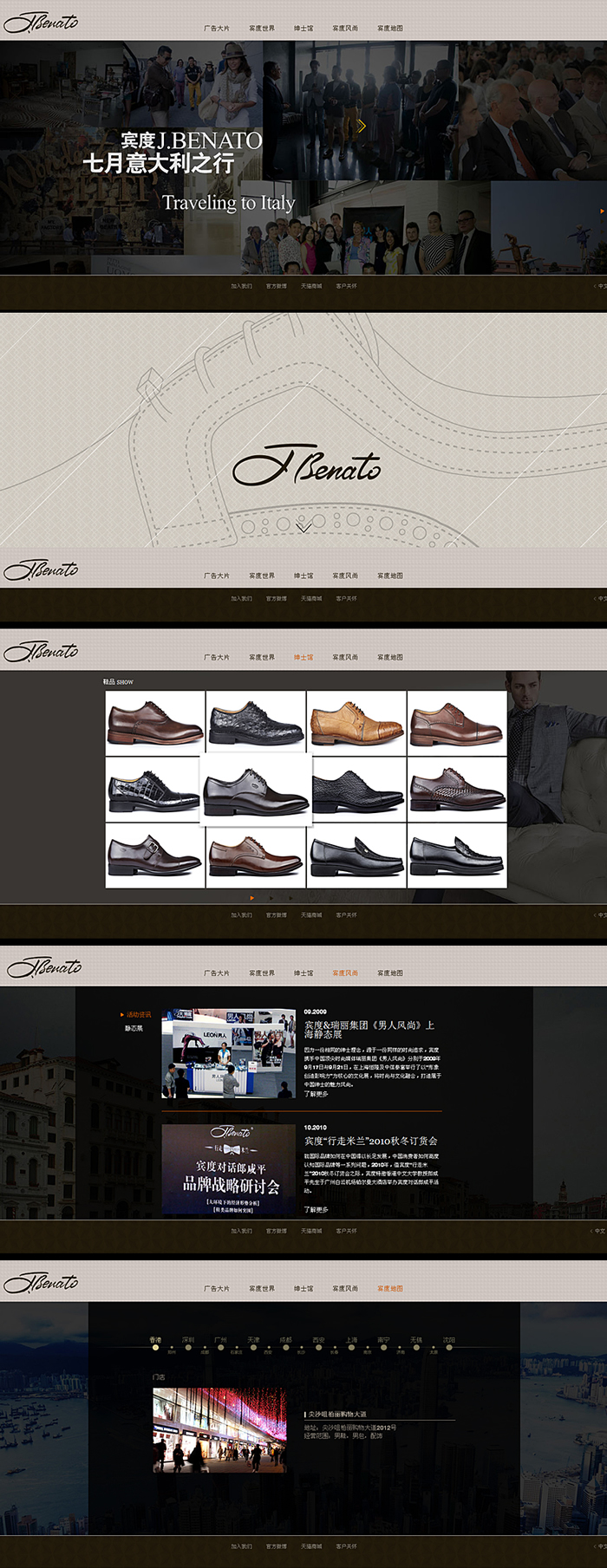Select highlighted 绅士馆 tab above the shoe gallery

point(303,657)
